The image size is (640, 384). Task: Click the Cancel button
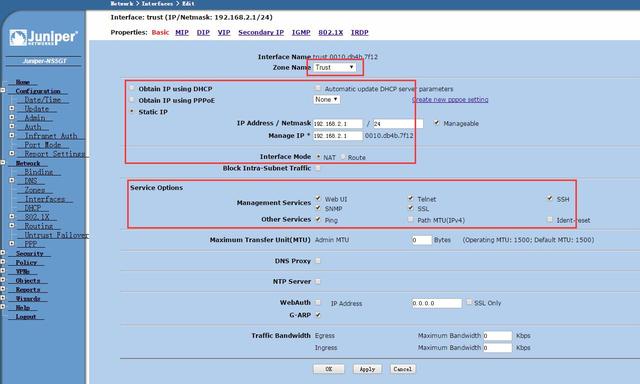(403, 369)
